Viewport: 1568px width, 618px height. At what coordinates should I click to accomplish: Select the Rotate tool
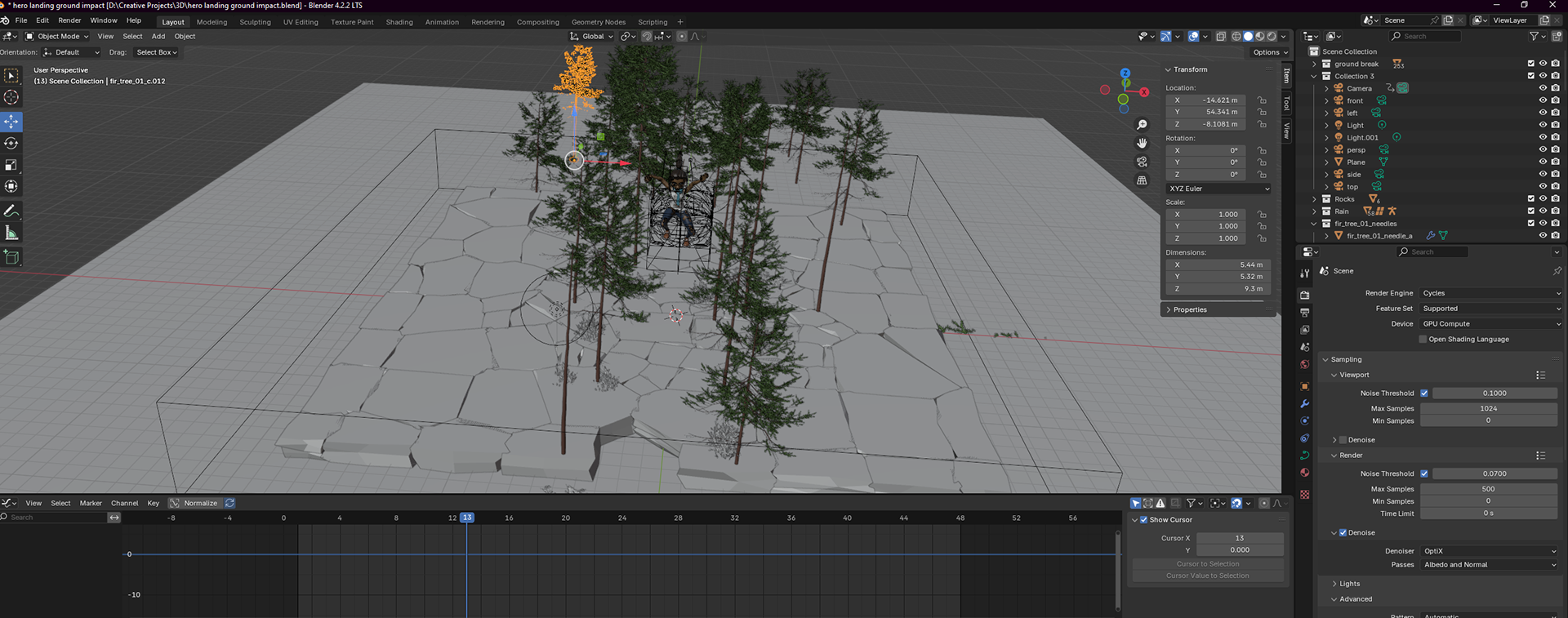[x=11, y=143]
